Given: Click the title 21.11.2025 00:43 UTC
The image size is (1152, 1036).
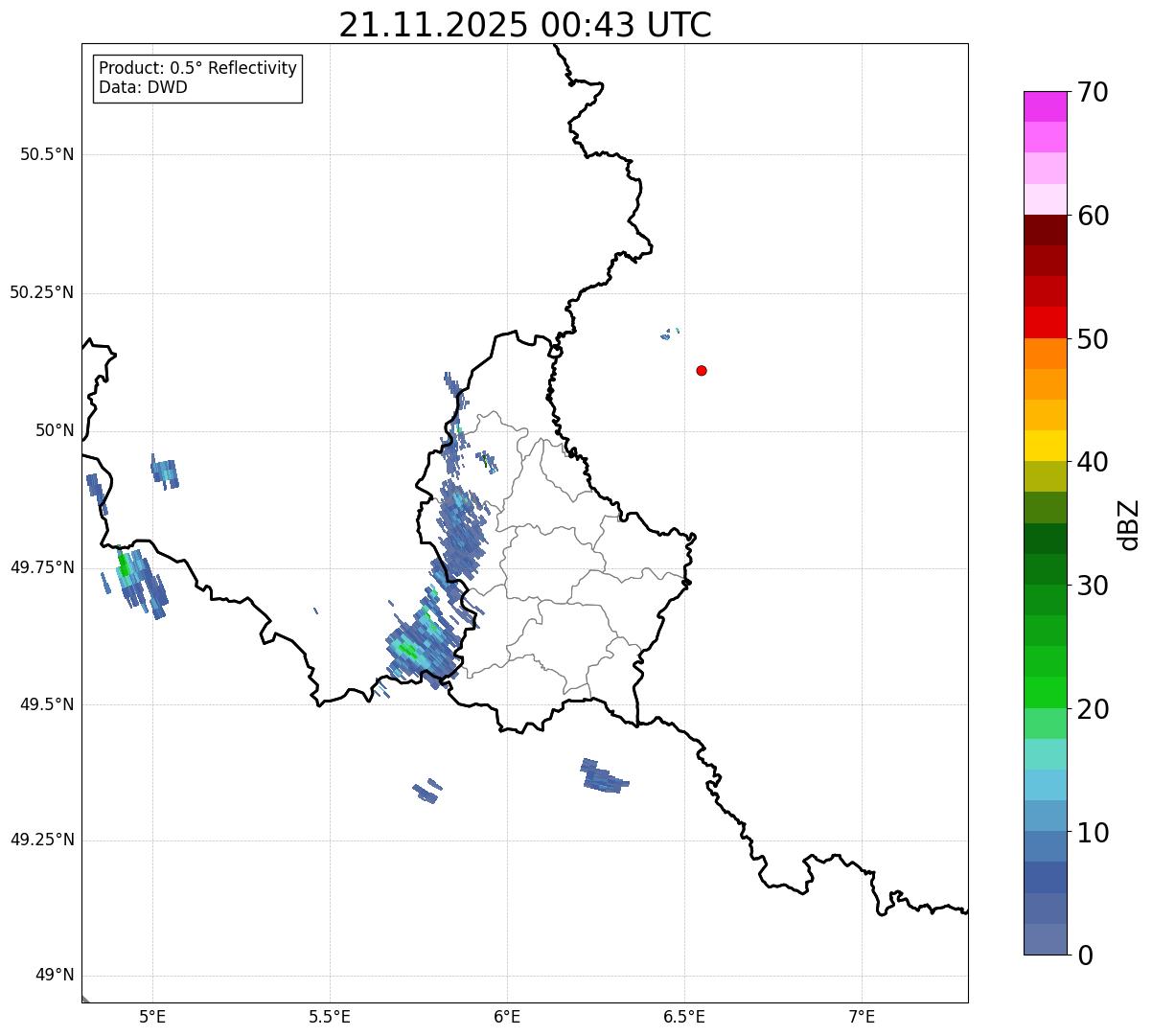Looking at the screenshot, I should pyautogui.click(x=525, y=25).
